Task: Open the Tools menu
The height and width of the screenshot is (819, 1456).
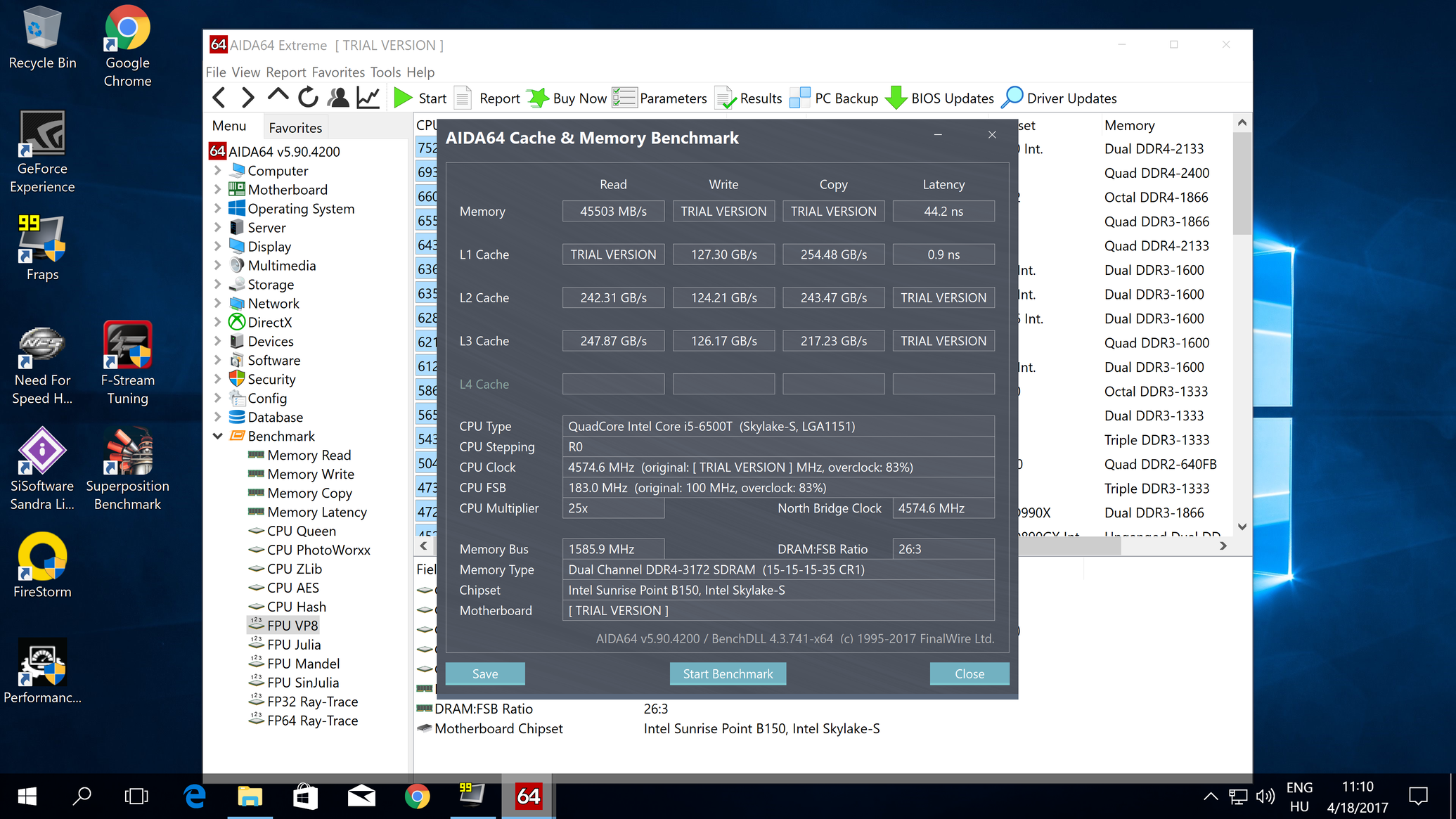Action: (x=385, y=72)
